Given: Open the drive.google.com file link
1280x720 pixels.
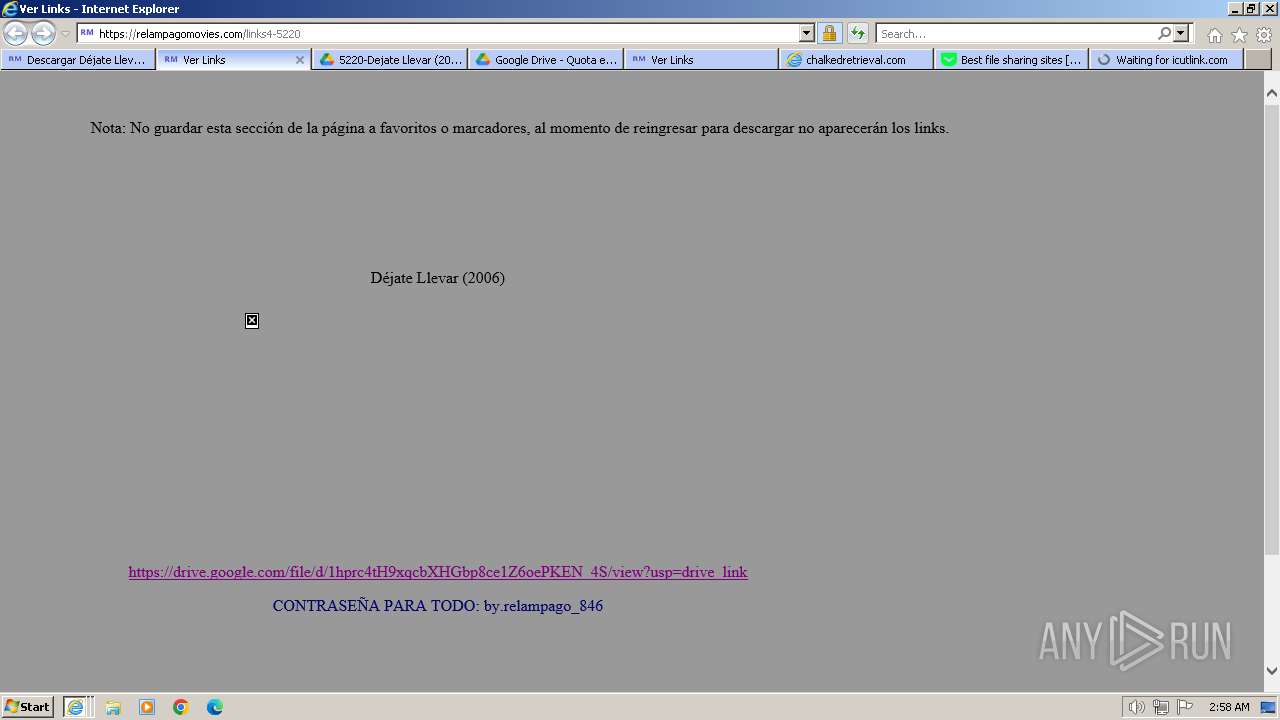Looking at the screenshot, I should (438, 572).
